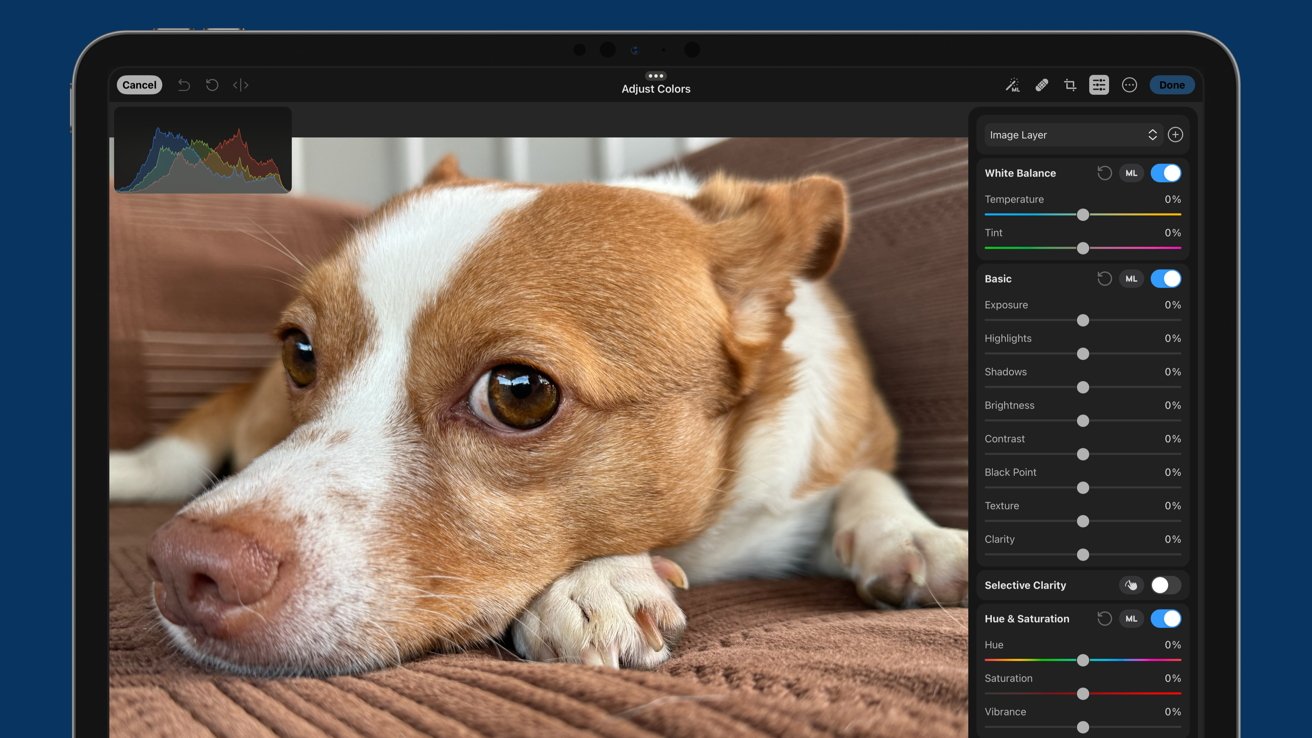Viewport: 1312px width, 738px height.
Task: Toggle split comparison view icon
Action: (241, 85)
